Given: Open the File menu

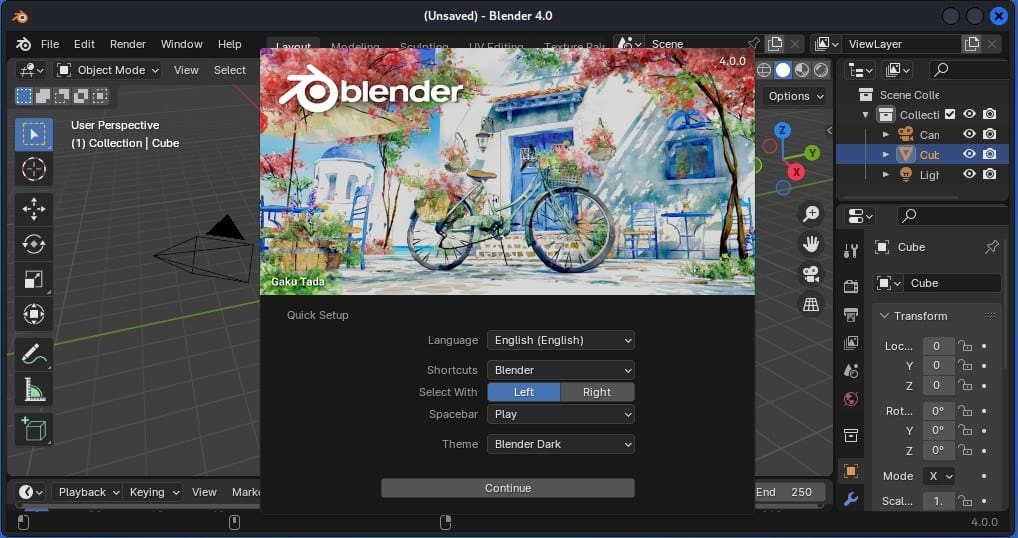Looking at the screenshot, I should [50, 44].
